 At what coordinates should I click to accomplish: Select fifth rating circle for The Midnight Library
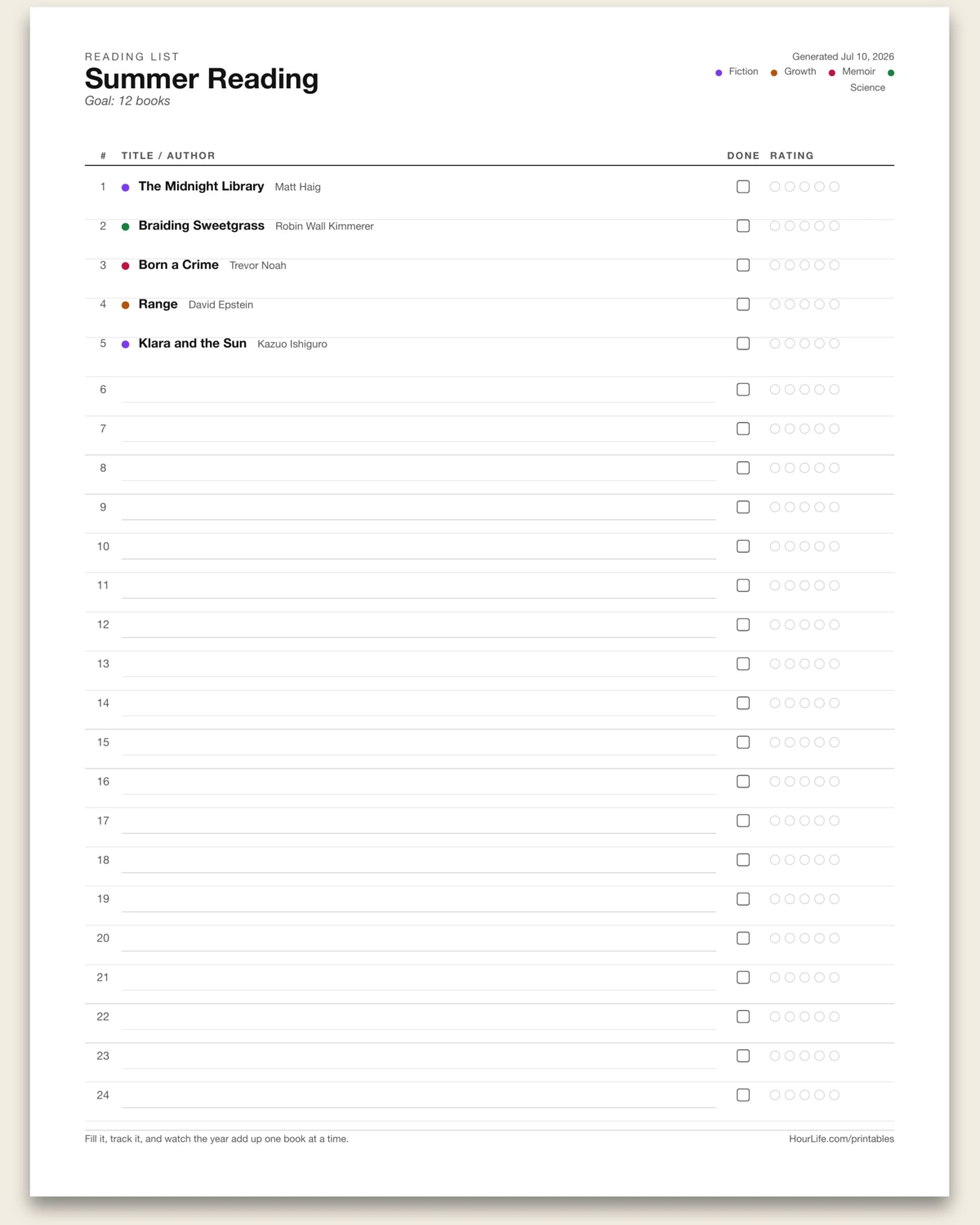[834, 187]
